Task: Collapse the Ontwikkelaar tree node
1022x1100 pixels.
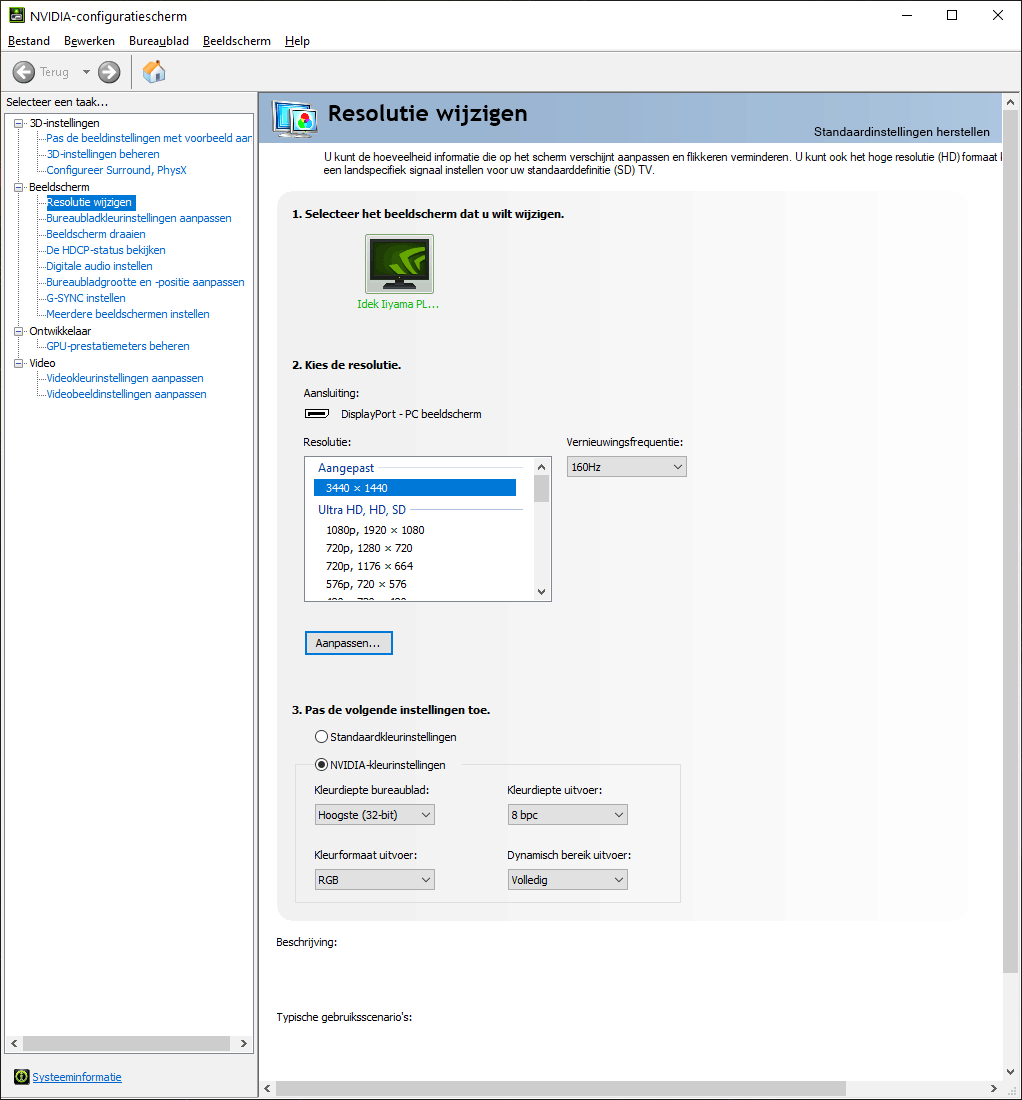Action: (19, 331)
